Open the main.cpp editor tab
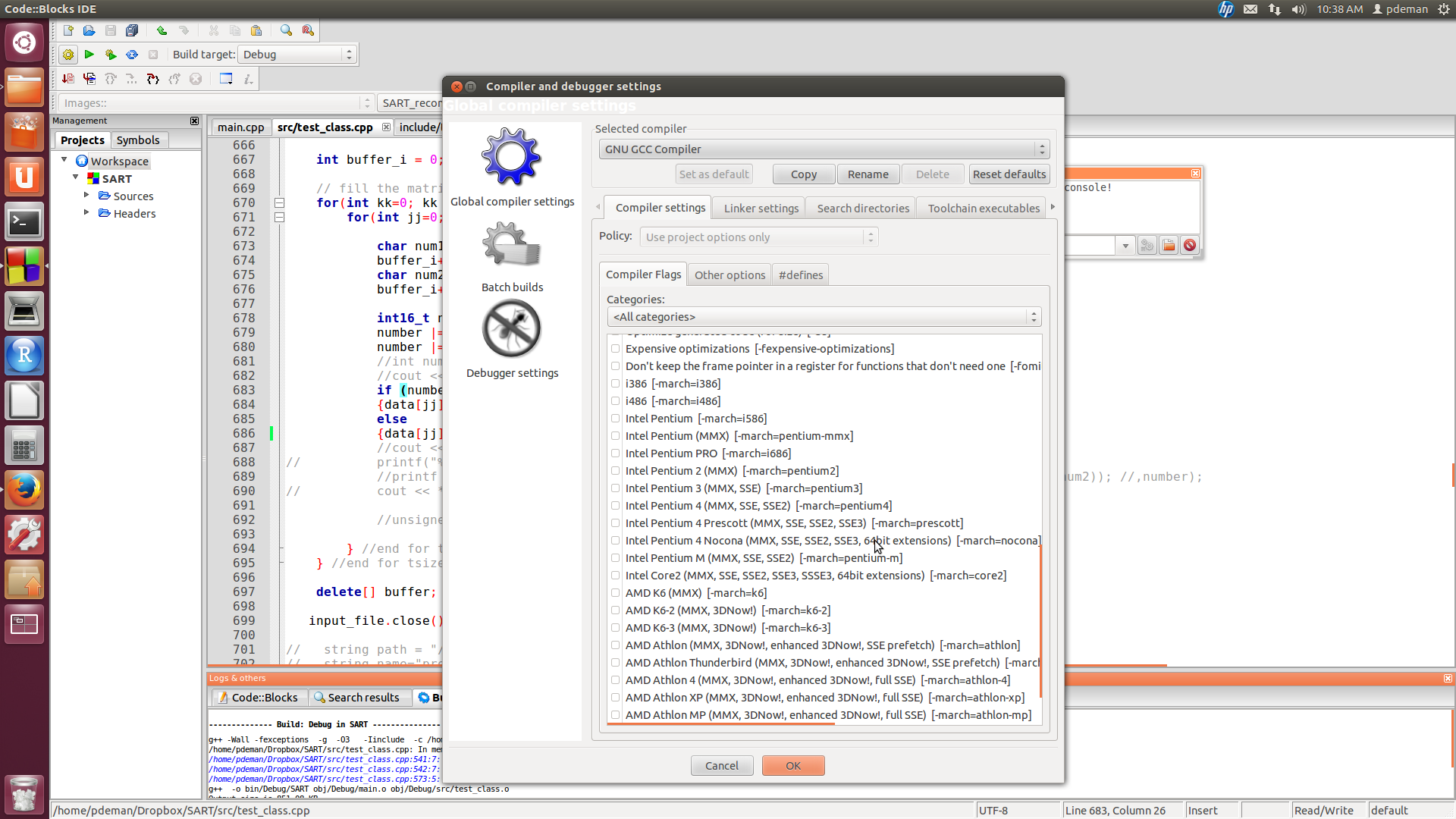 point(240,127)
